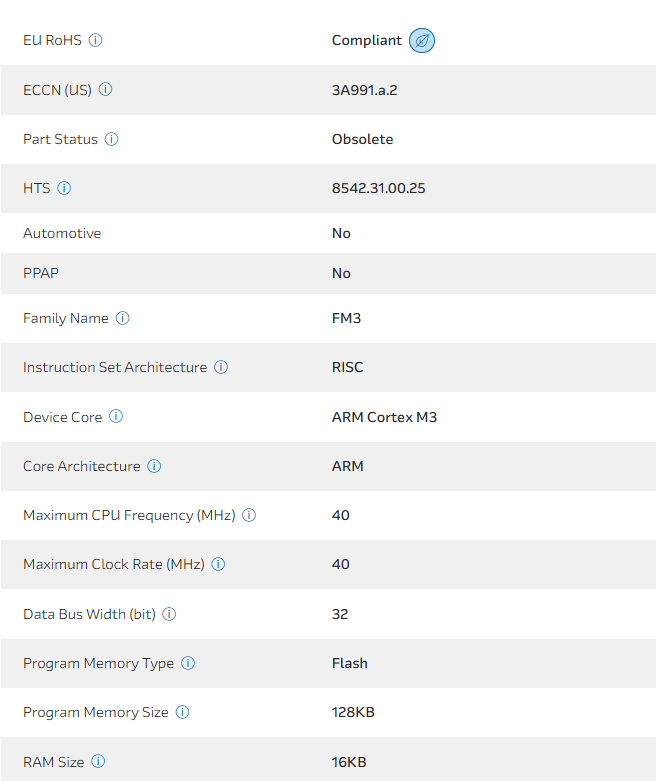Click the ARM Cortex M3 device core value
Viewport: 656px width, 781px height.
pyautogui.click(x=384, y=417)
